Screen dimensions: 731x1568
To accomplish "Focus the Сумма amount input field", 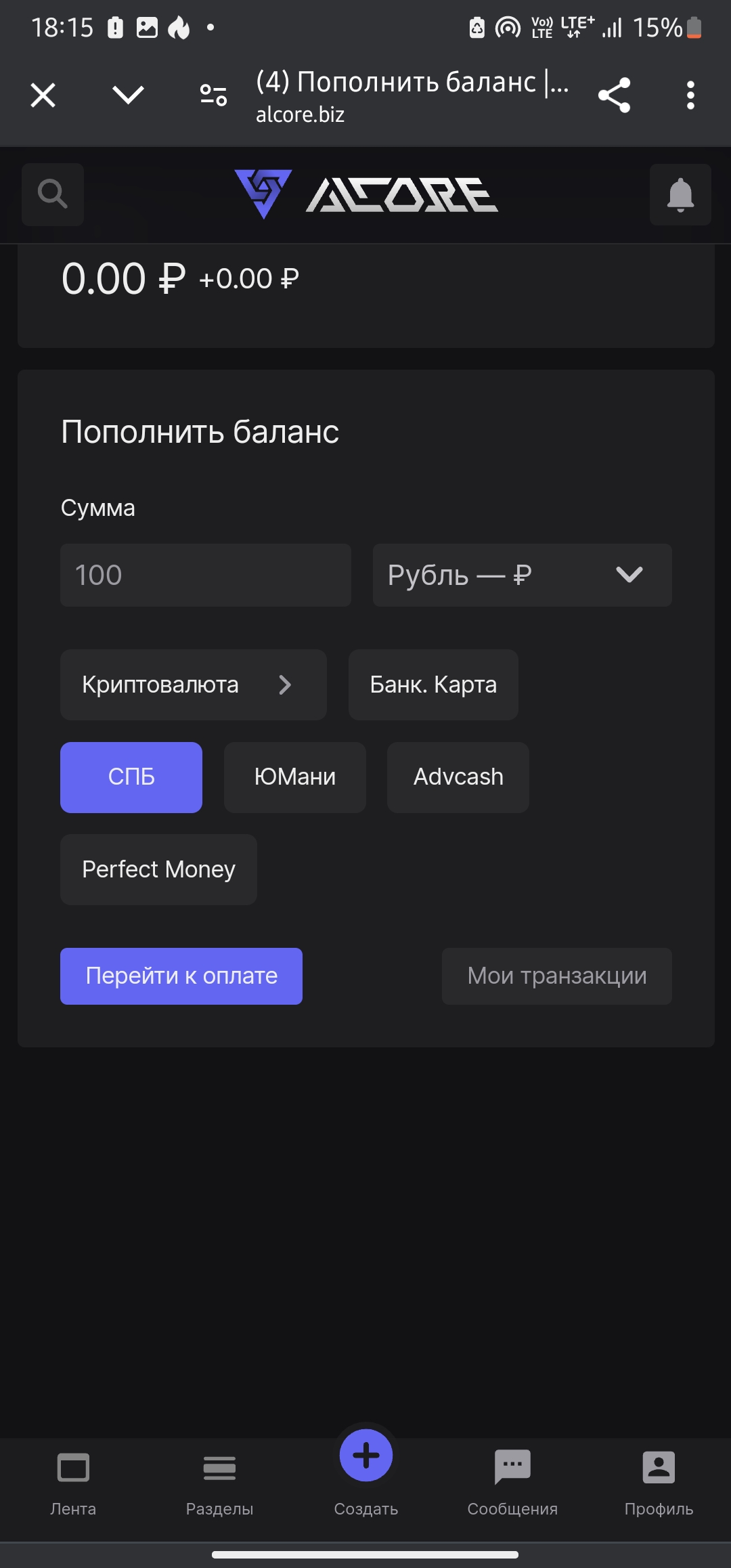I will [206, 575].
